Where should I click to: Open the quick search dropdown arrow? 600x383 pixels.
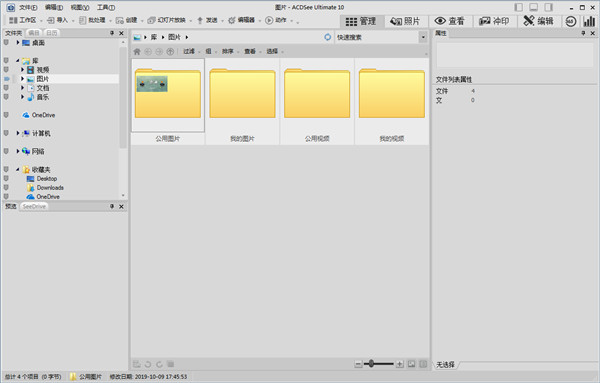(423, 37)
